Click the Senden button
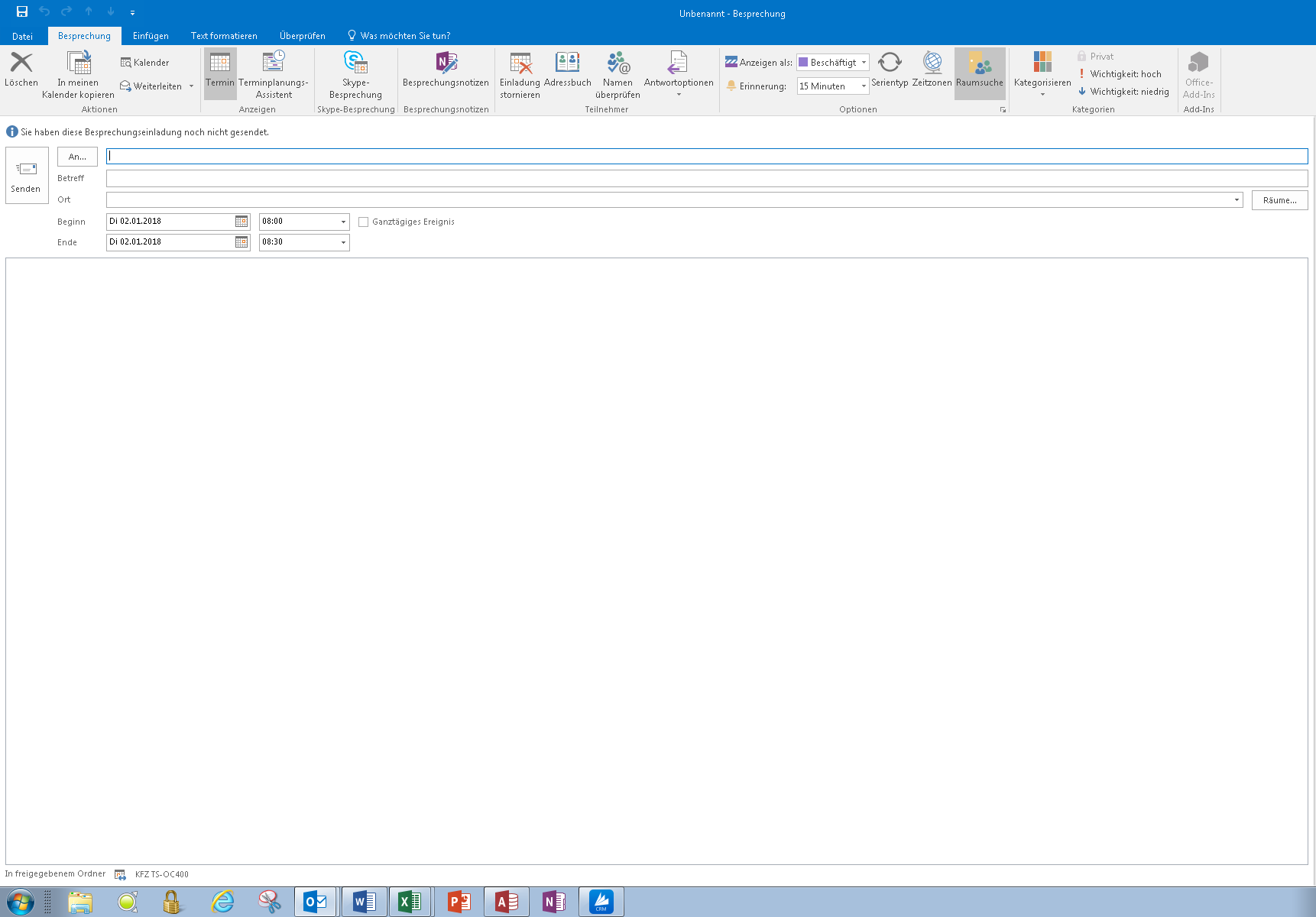Screen dimensions: 1316x917 click(27, 176)
